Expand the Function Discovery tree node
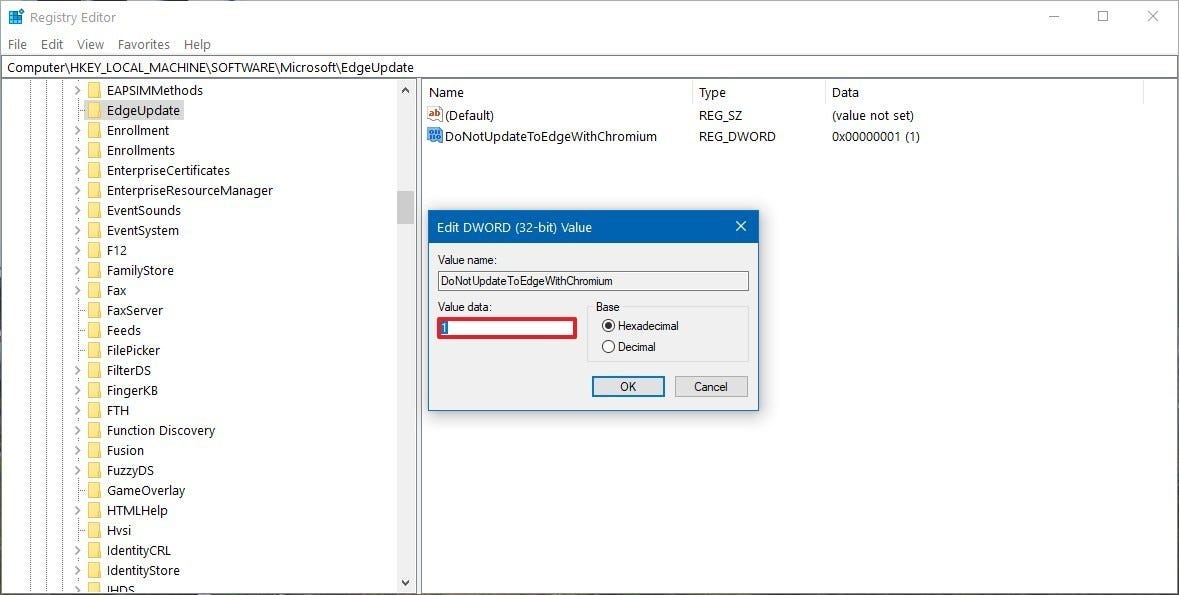Screen dimensions: 1179x595 77,430
